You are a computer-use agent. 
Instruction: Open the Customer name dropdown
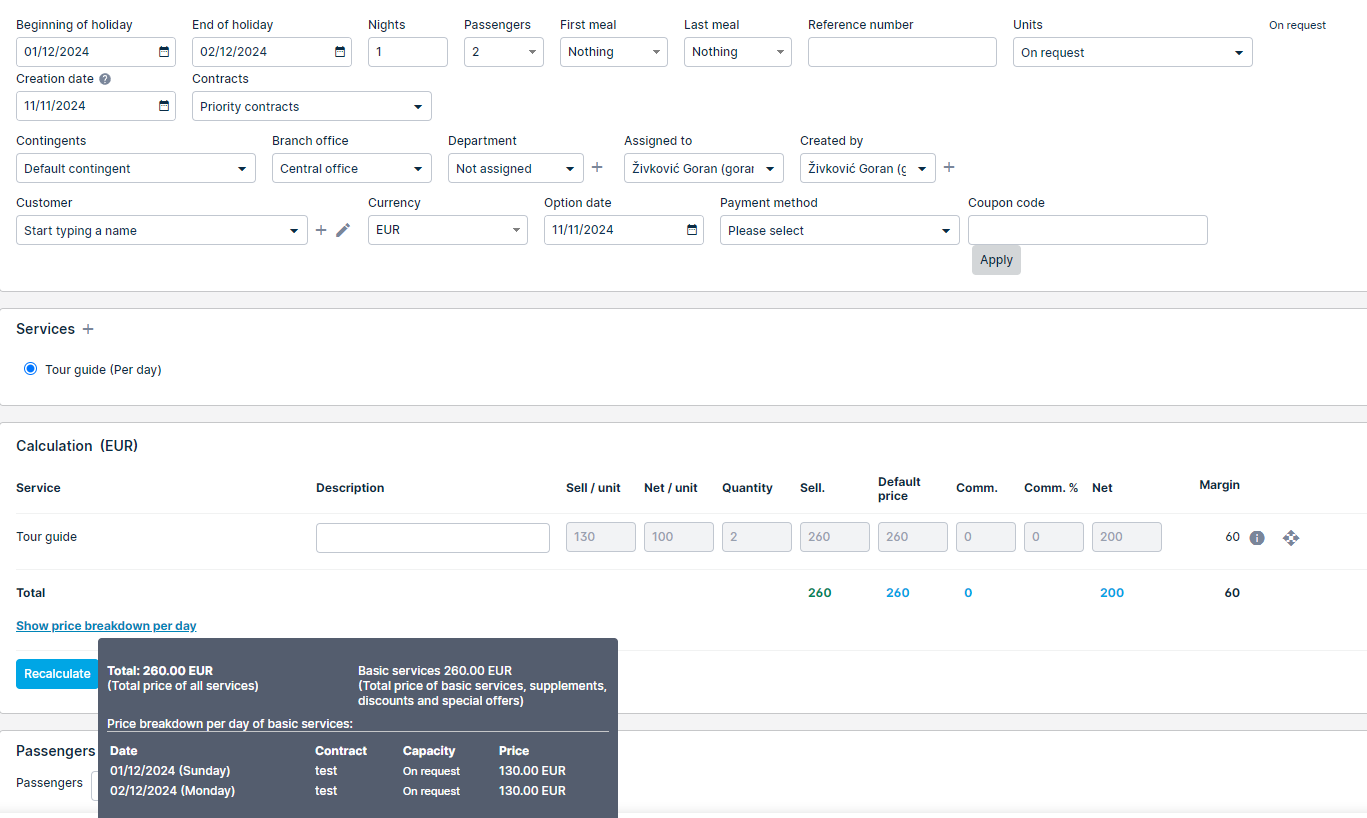[x=162, y=230]
